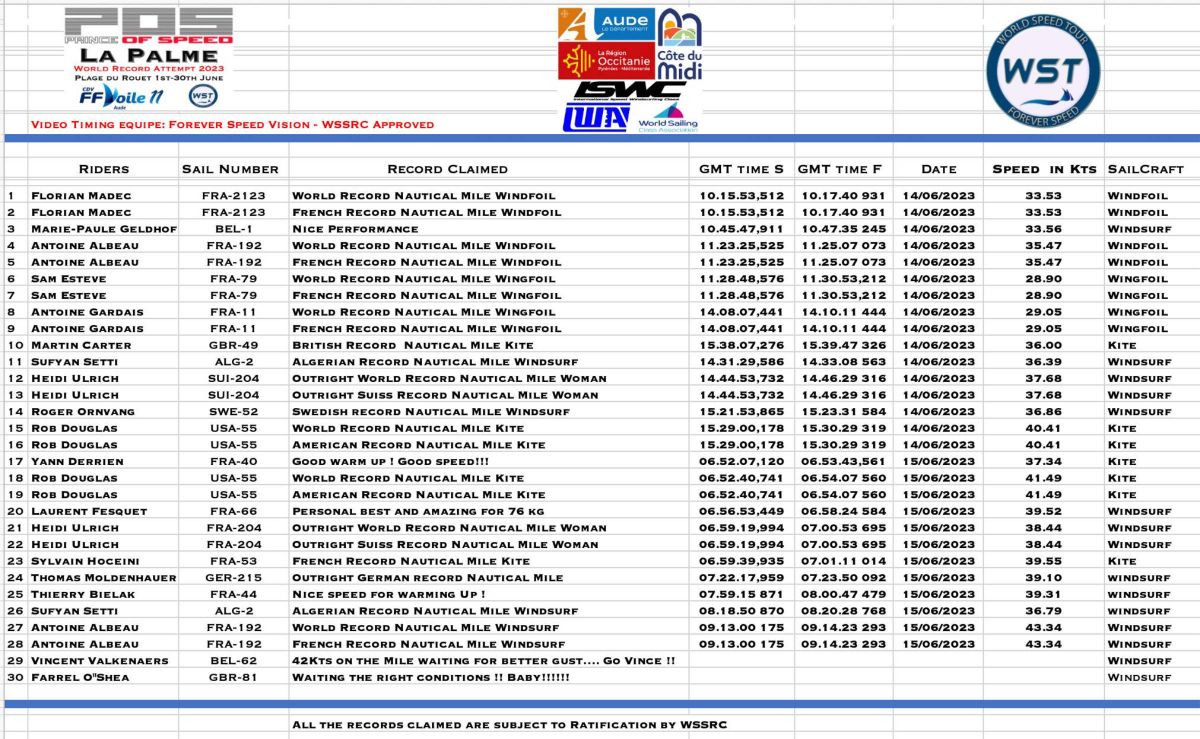Select the Speed in Kts header
This screenshot has height=739, width=1200.
click(x=1044, y=169)
